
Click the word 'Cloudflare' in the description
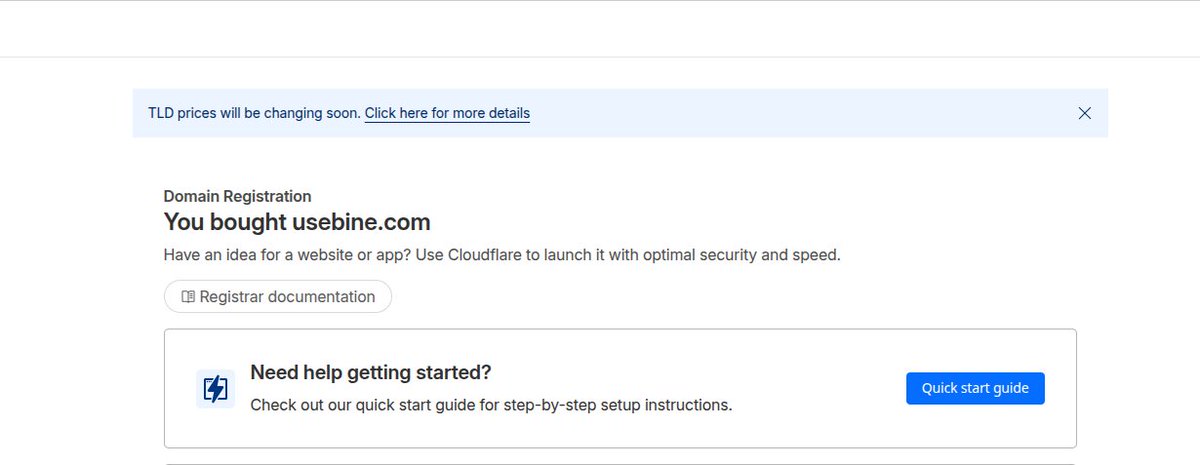(485, 255)
